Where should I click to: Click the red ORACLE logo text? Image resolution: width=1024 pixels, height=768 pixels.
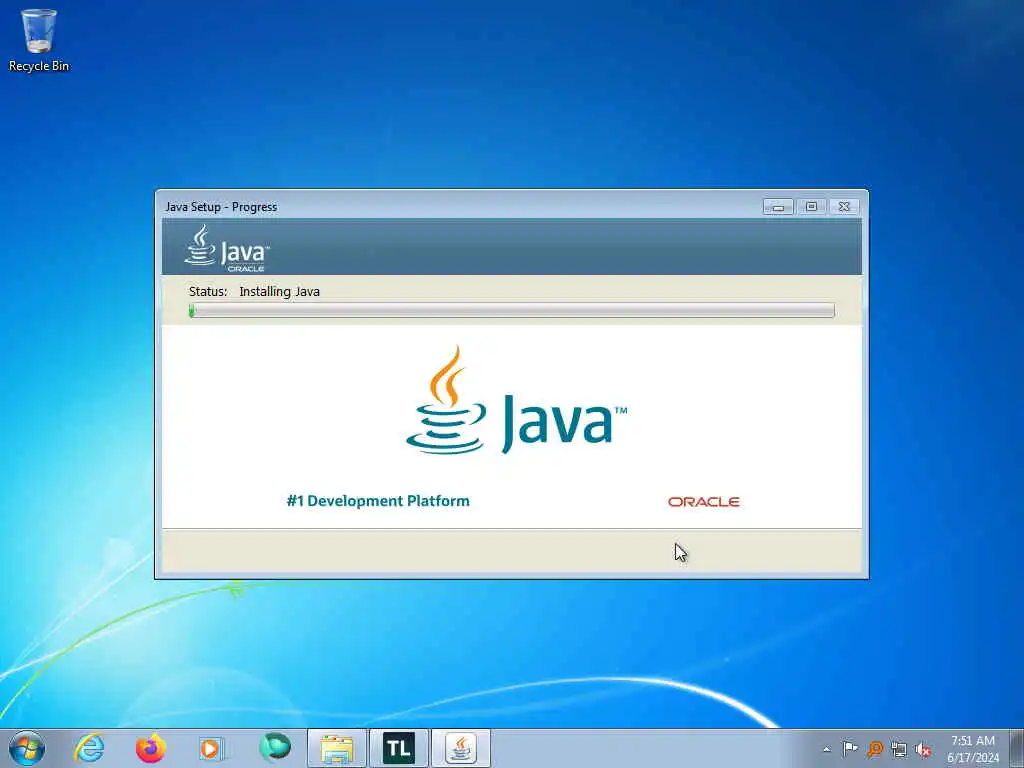703,502
